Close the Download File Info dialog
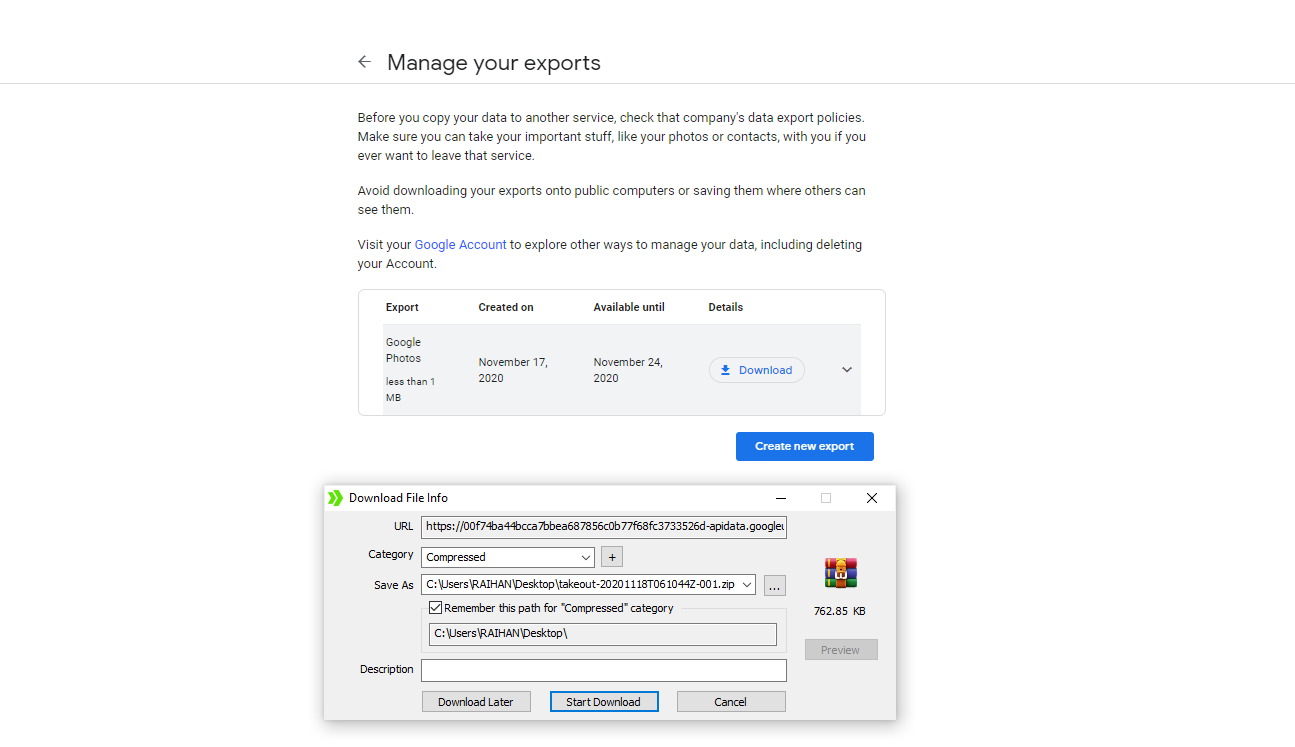The width and height of the screenshot is (1295, 747). 872,498
